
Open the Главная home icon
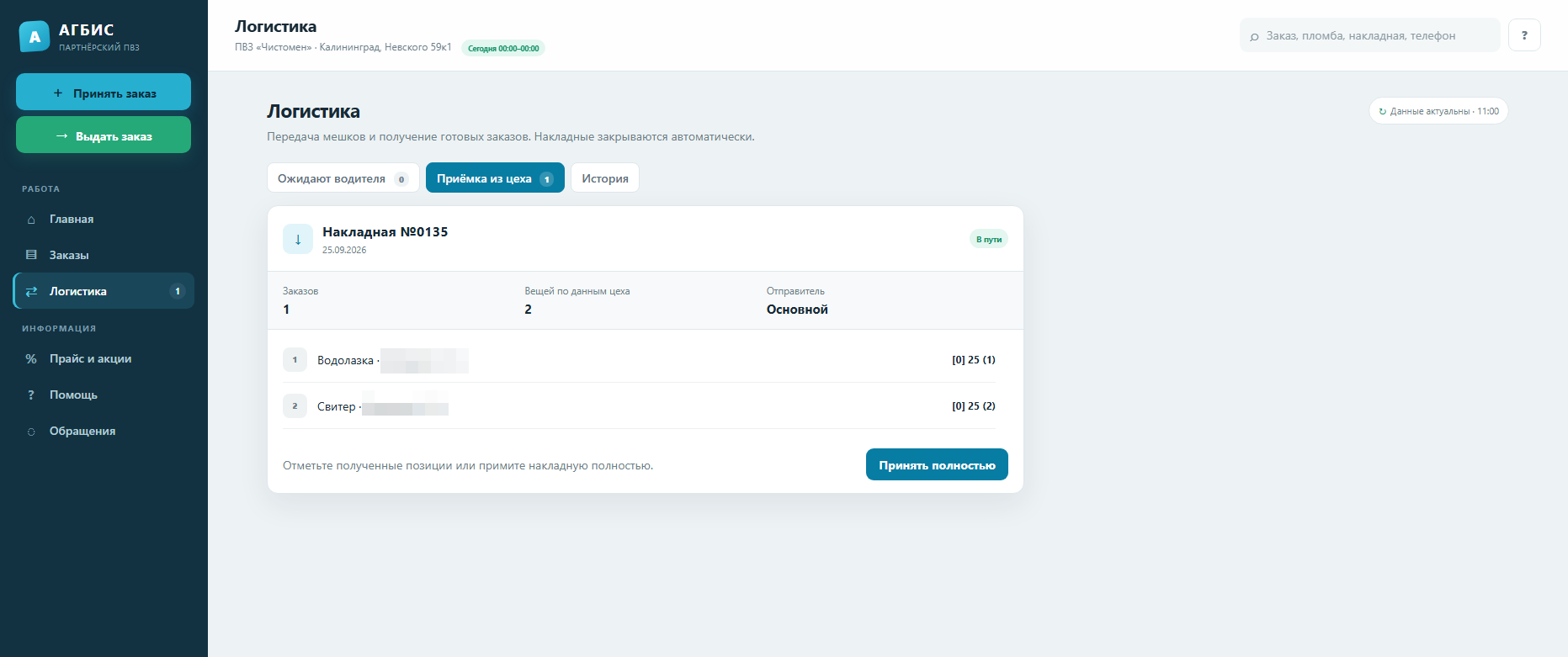pyautogui.click(x=31, y=220)
